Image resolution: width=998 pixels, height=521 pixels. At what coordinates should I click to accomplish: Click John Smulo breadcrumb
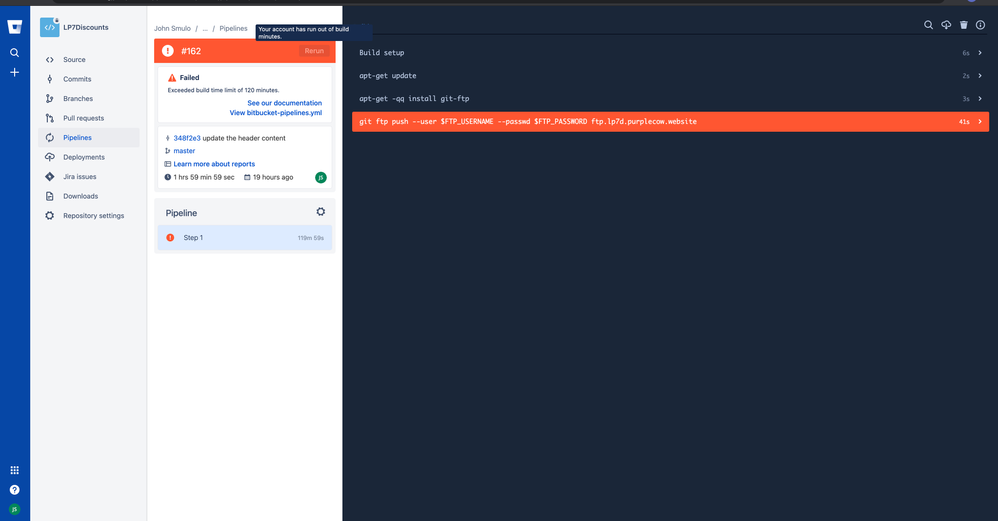(x=172, y=29)
